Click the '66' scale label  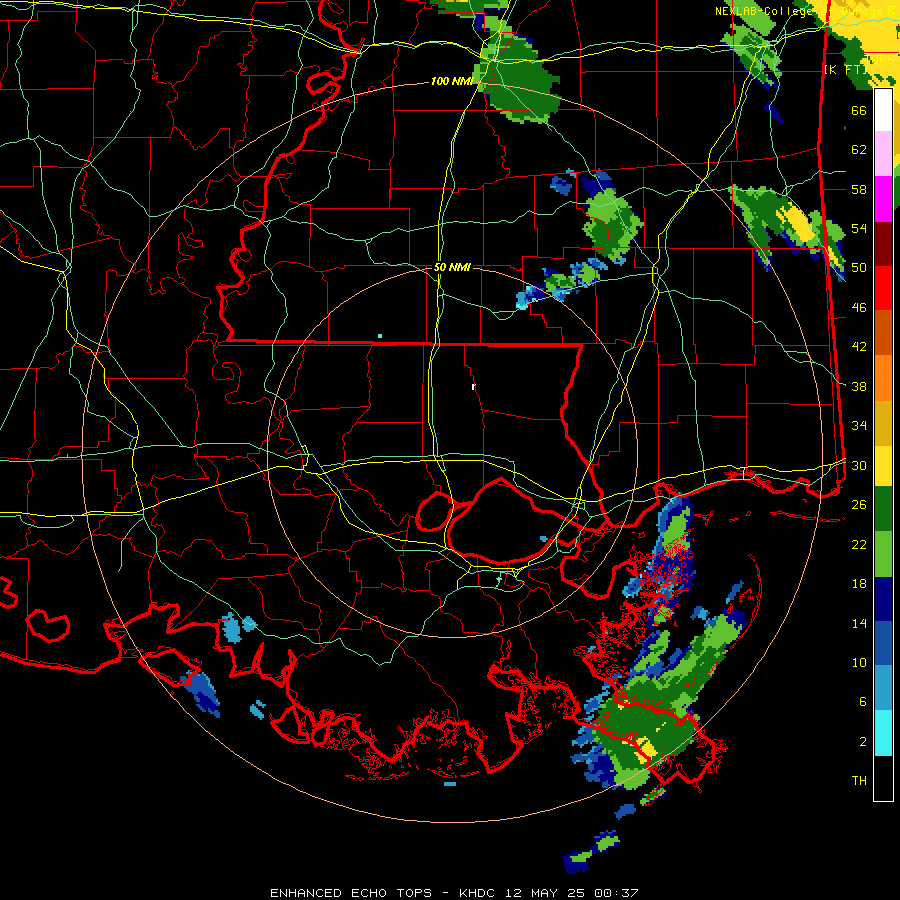coord(859,110)
